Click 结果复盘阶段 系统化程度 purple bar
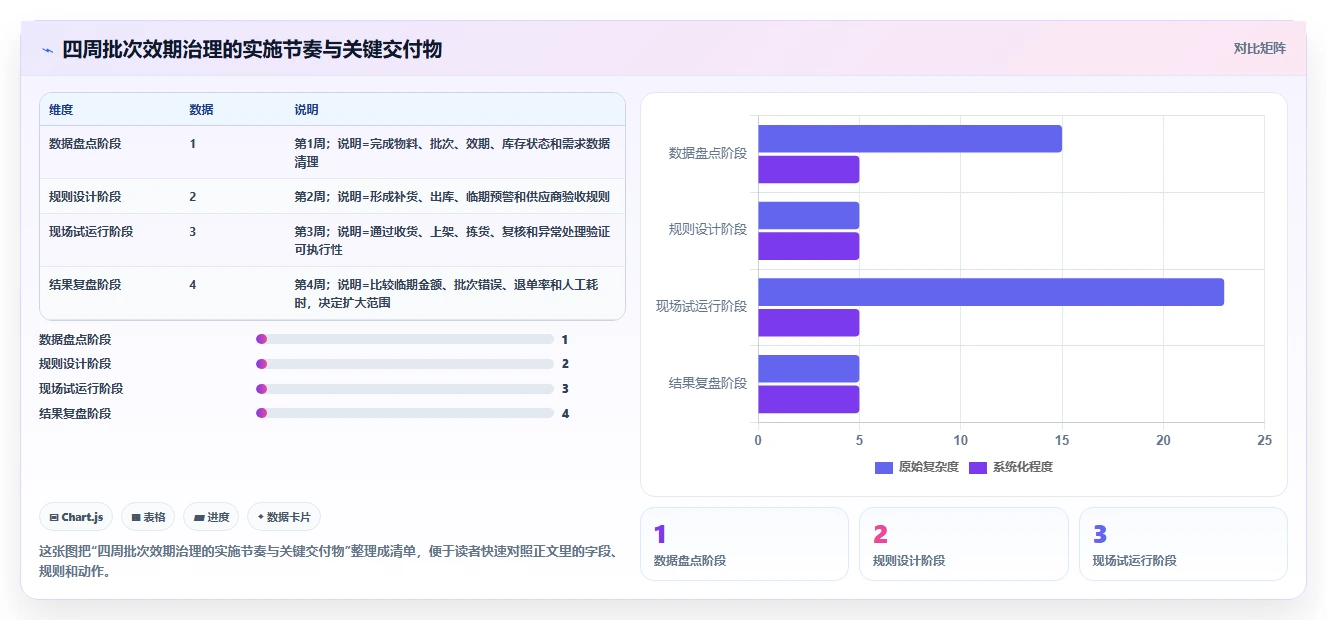This screenshot has height=620, width=1327. coord(809,400)
